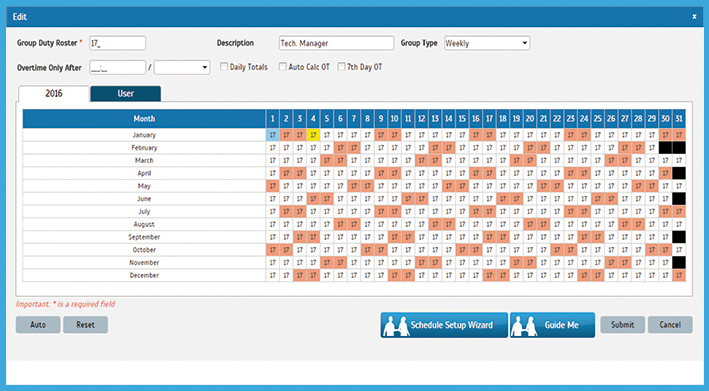Screen dimensions: 709x391
Task: Select the January row label
Action: [144, 135]
